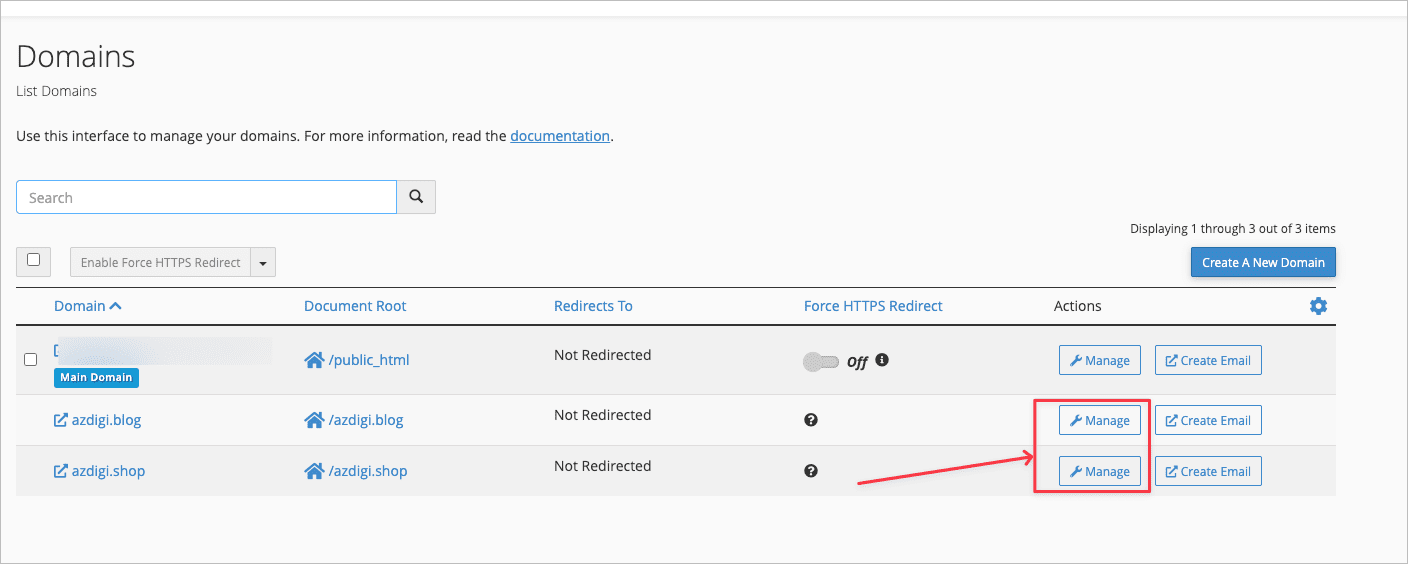The image size is (1408, 564).
Task: Sort by Force HTTPS Redirect column header
Action: tap(872, 306)
